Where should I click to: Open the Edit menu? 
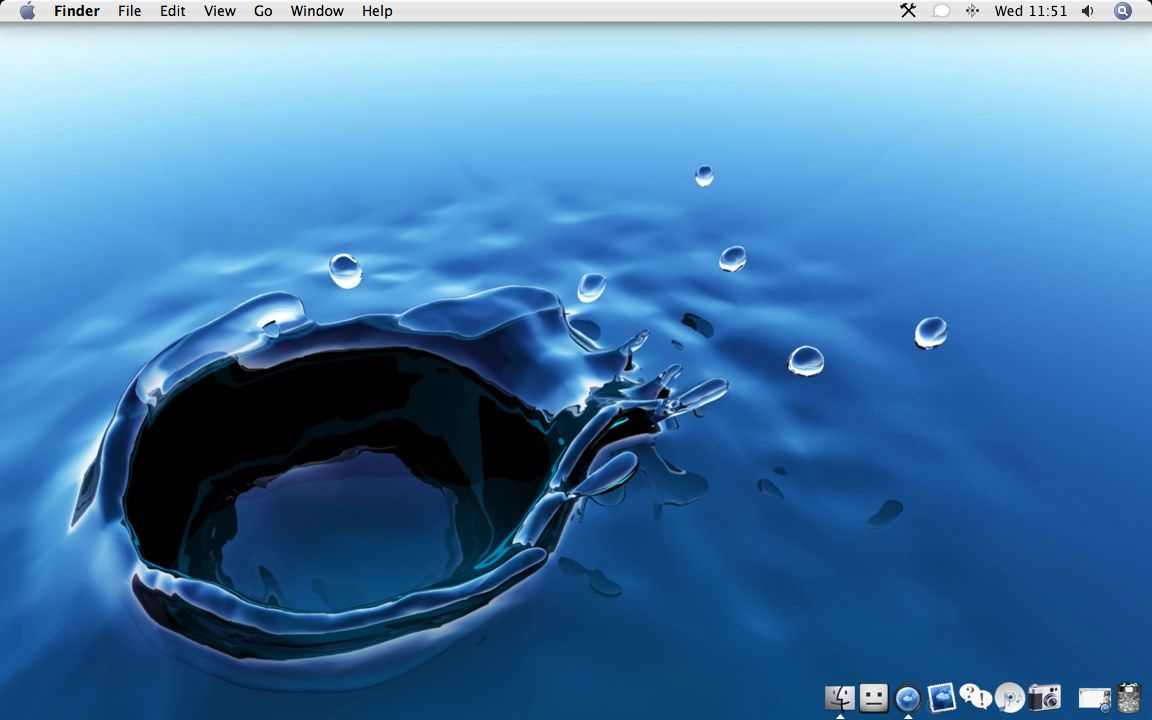click(173, 11)
